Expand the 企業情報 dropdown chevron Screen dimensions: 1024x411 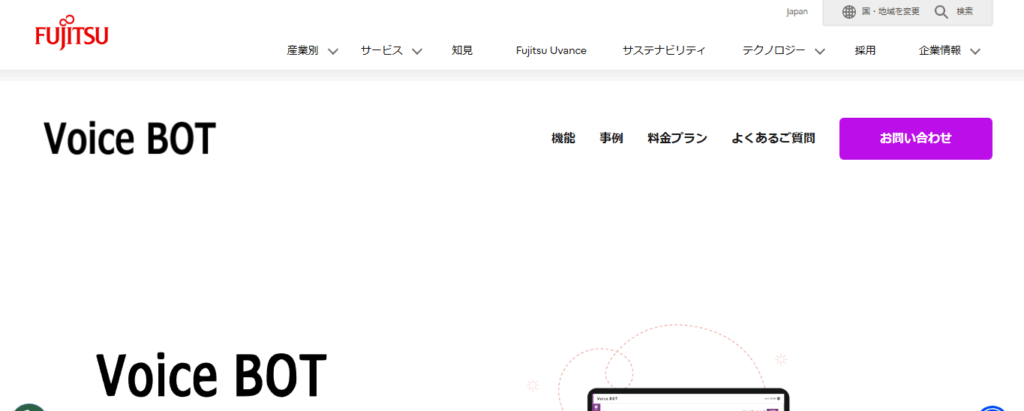975,52
